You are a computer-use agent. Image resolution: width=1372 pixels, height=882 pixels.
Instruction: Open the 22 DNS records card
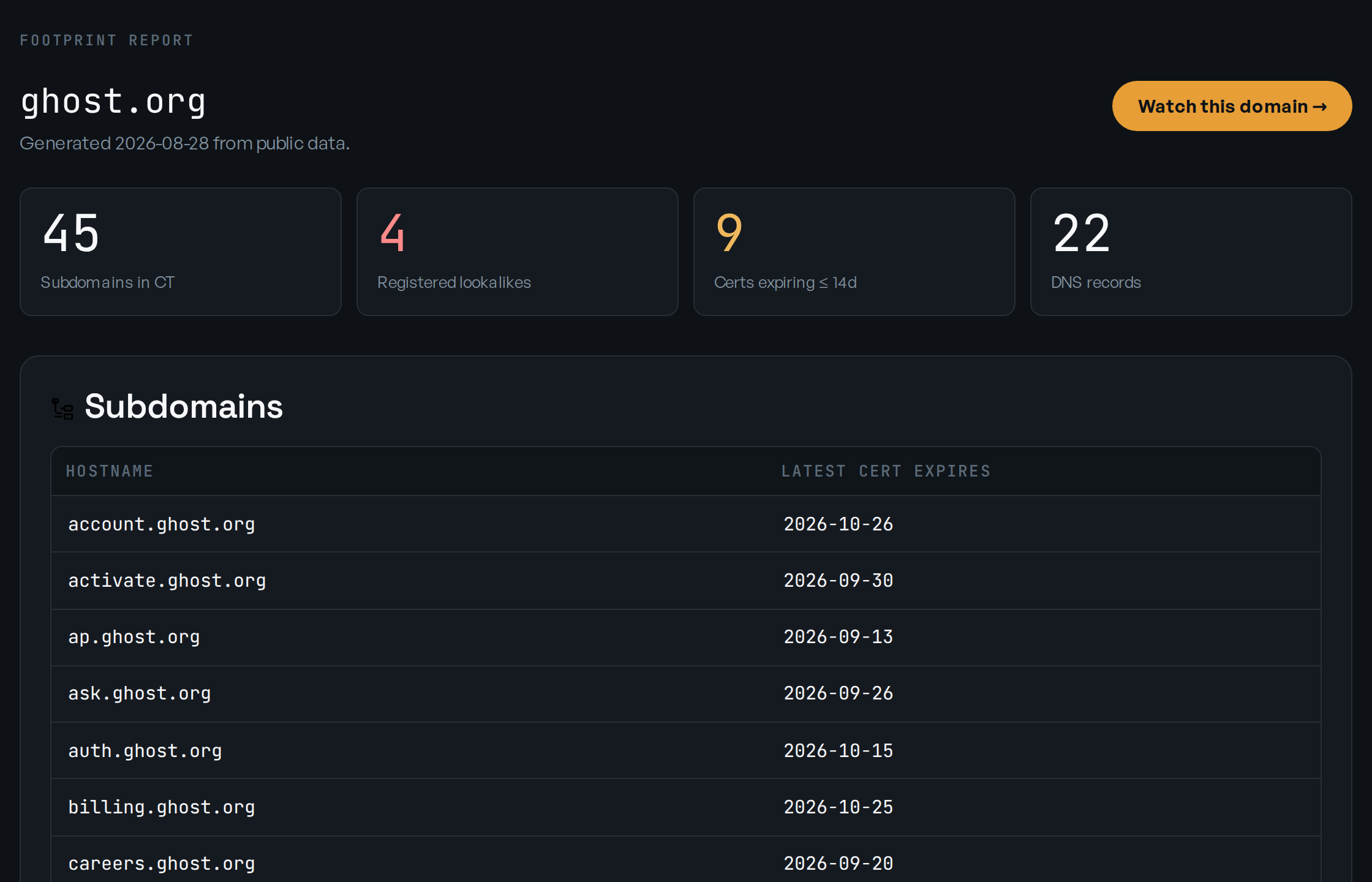pos(1191,252)
